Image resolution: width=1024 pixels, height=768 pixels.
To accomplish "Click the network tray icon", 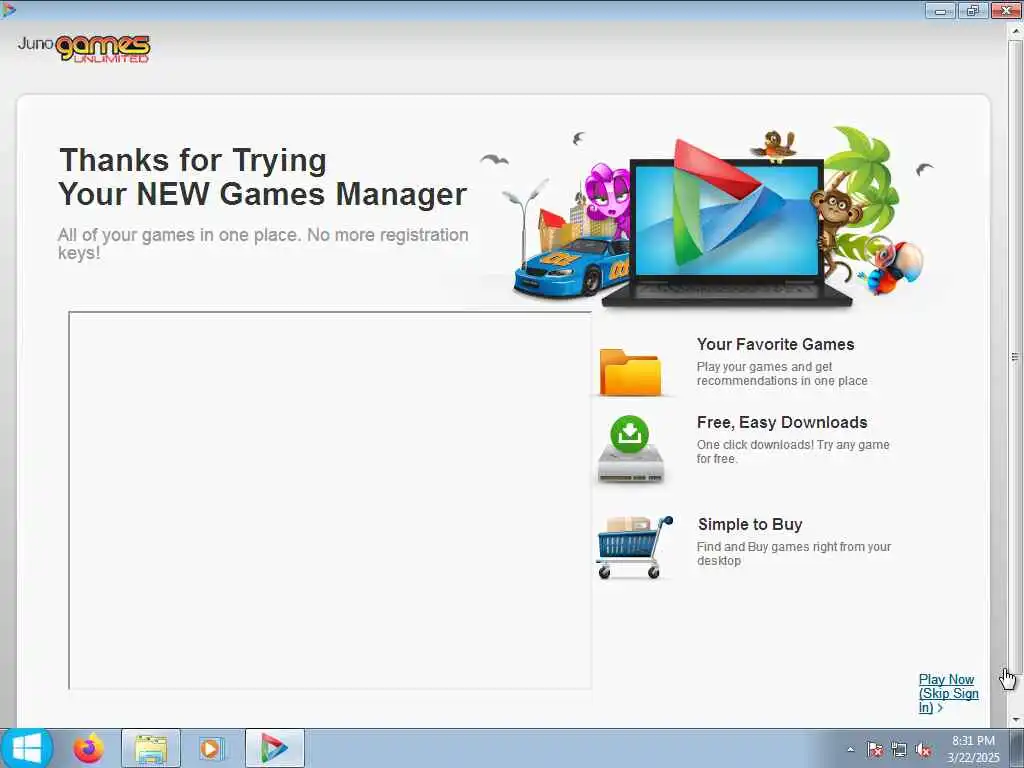I will pyautogui.click(x=899, y=750).
